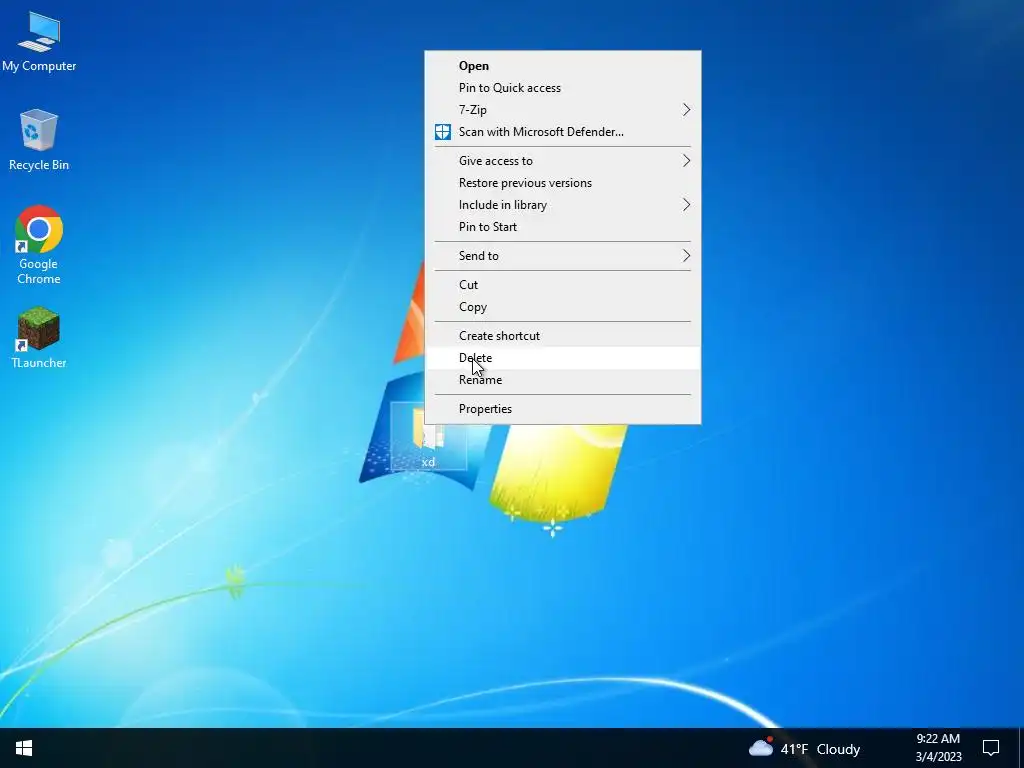Choose Delete from the context menu
The width and height of the screenshot is (1024, 768).
[563, 358]
